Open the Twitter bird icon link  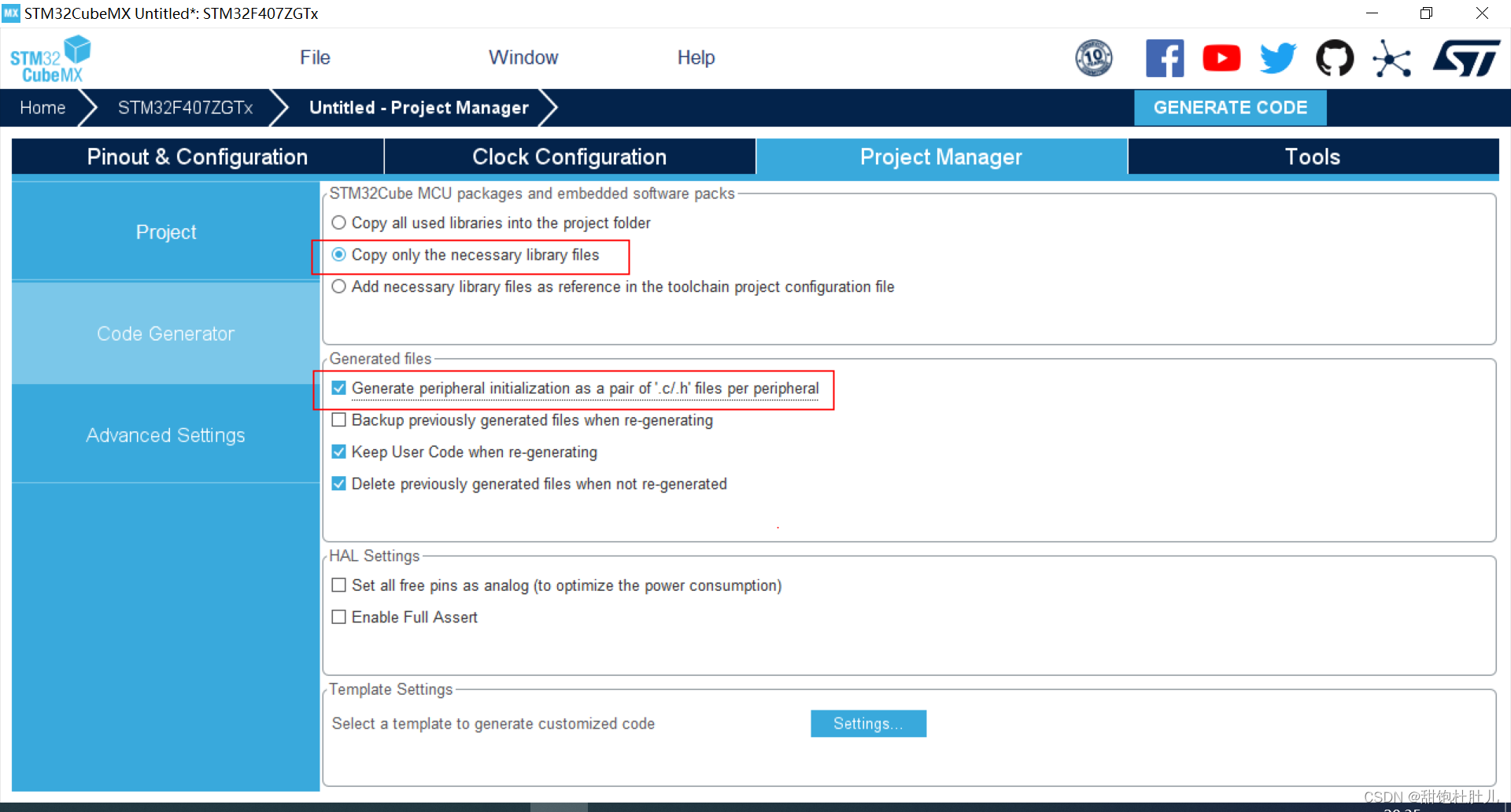[x=1278, y=58]
